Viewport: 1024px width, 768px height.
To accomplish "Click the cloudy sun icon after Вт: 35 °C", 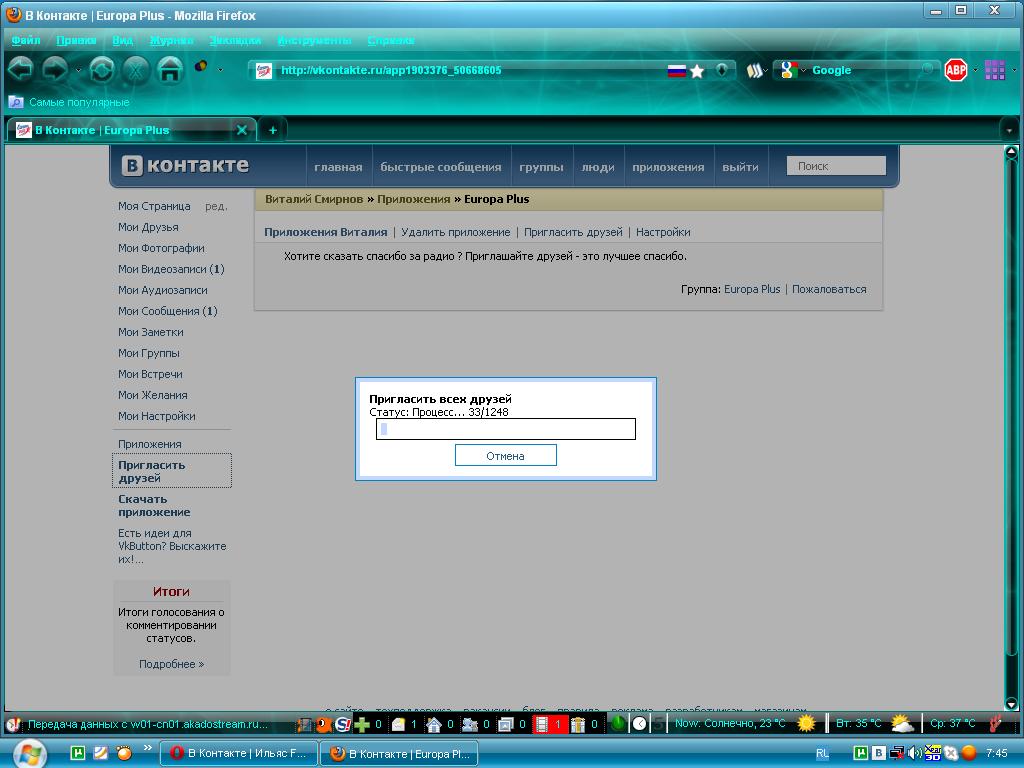I will (x=903, y=723).
